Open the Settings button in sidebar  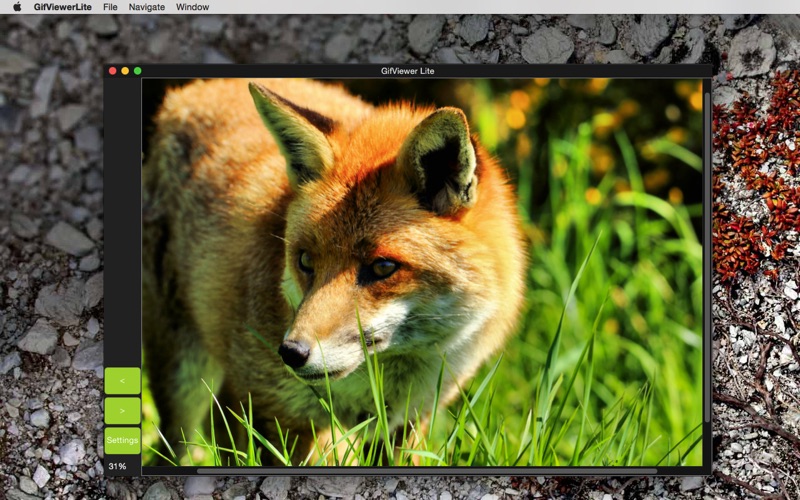(122, 440)
